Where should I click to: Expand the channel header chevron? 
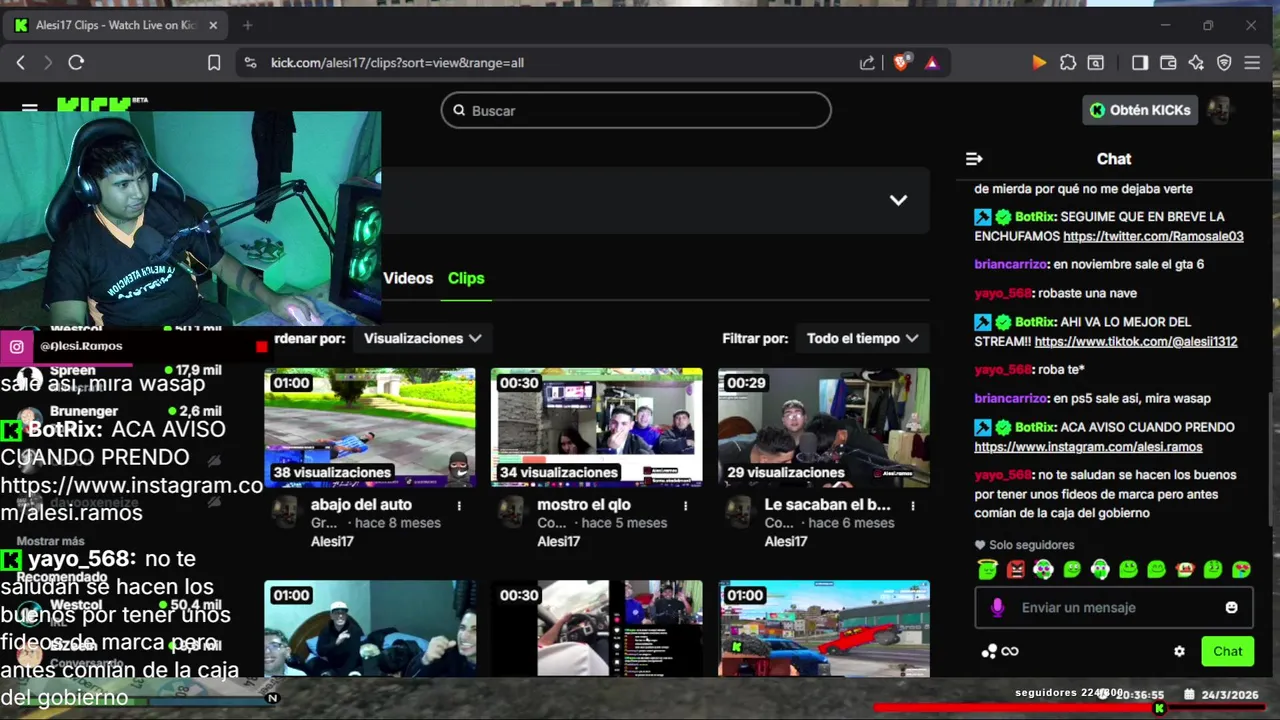point(898,200)
